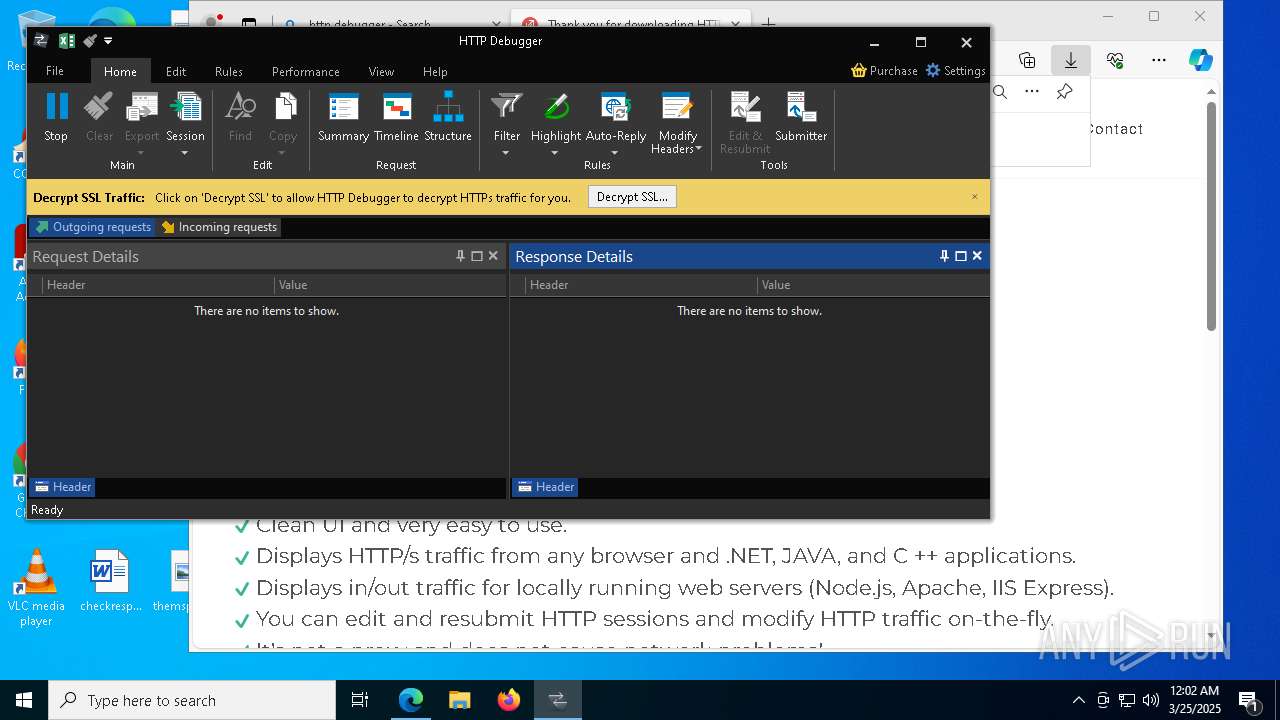Expand the Export dropdown arrow
1280x720 pixels.
(x=141, y=153)
